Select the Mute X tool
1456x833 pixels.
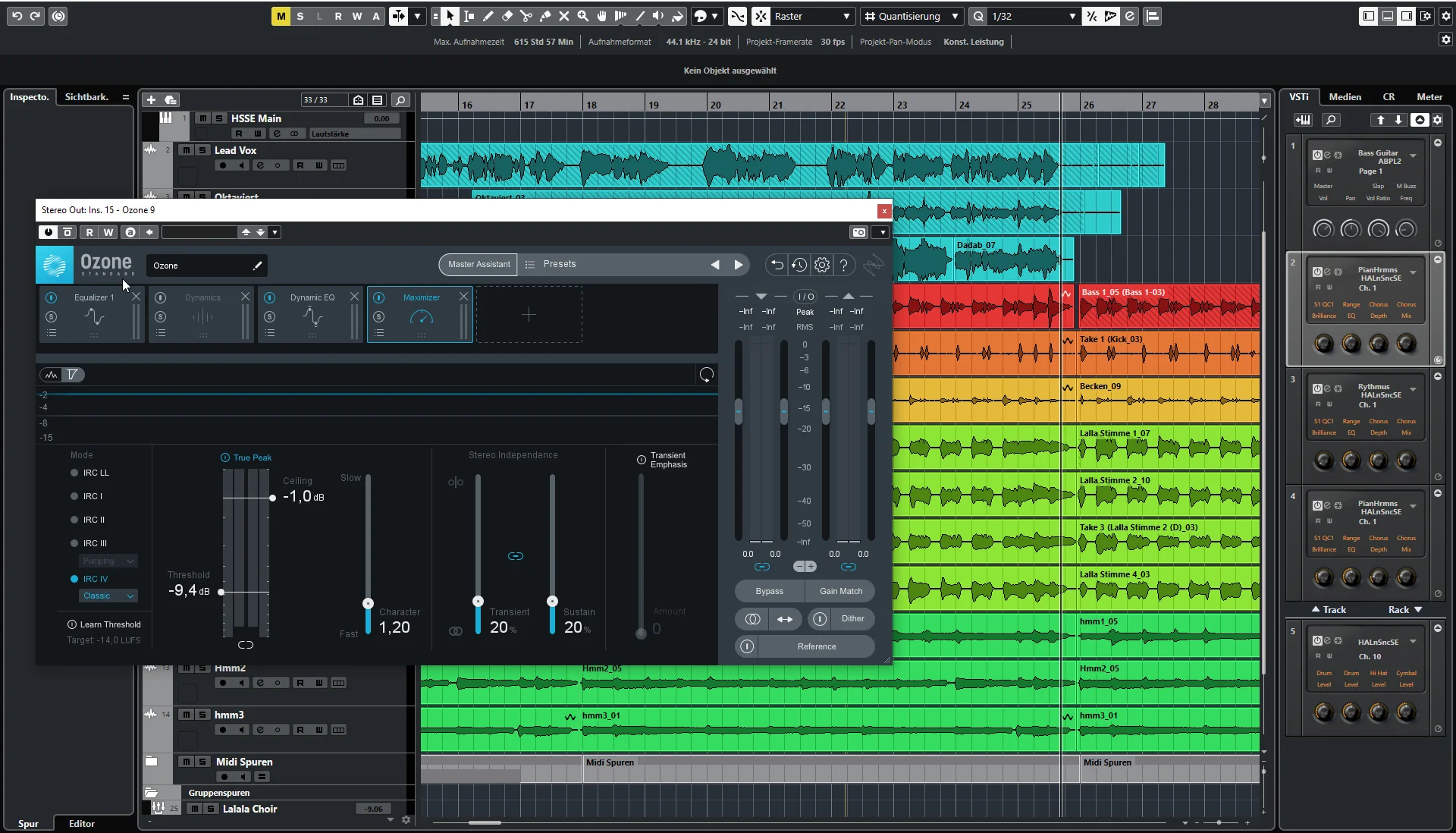point(564,16)
